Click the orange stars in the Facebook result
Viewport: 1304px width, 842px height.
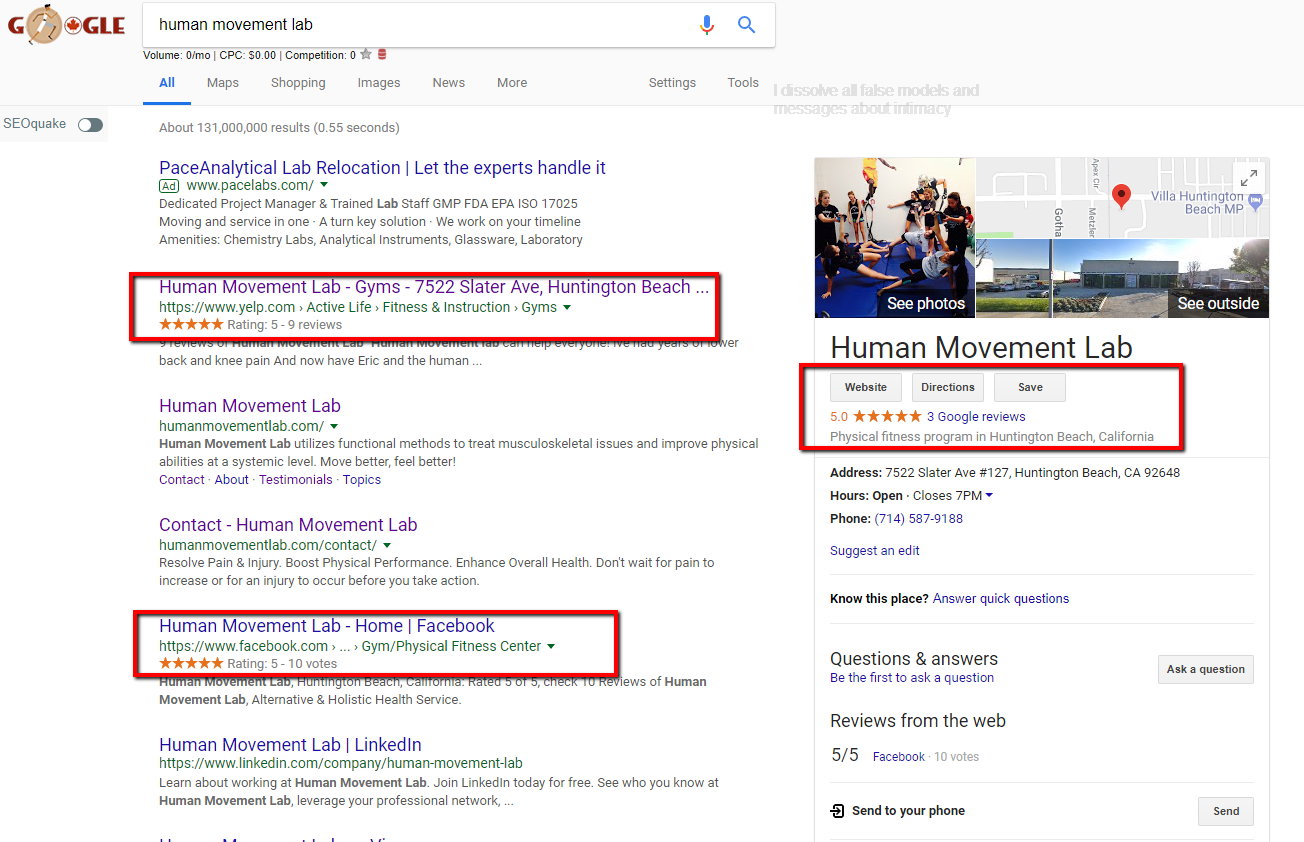tap(191, 664)
